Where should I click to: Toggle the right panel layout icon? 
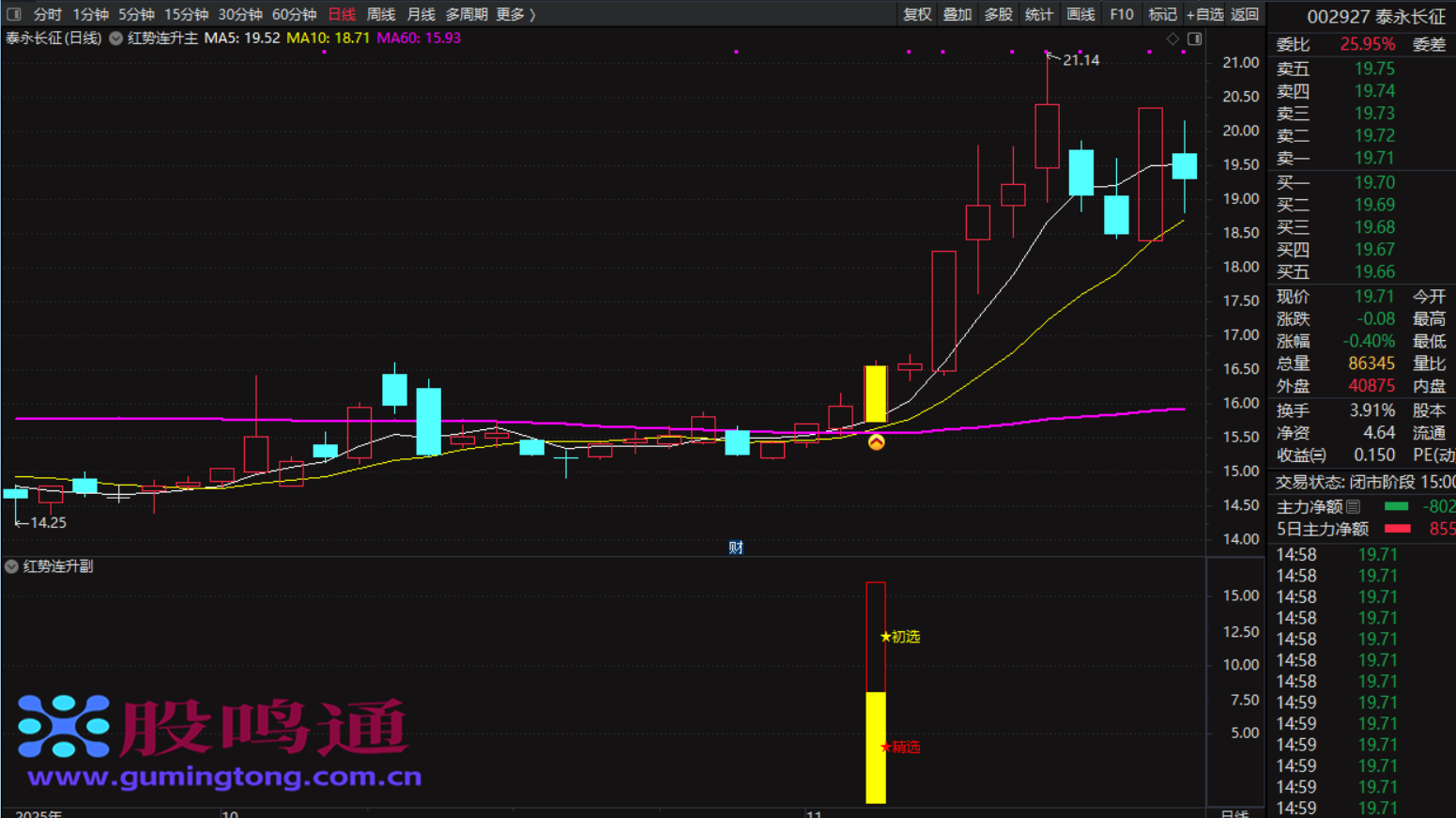1194,39
